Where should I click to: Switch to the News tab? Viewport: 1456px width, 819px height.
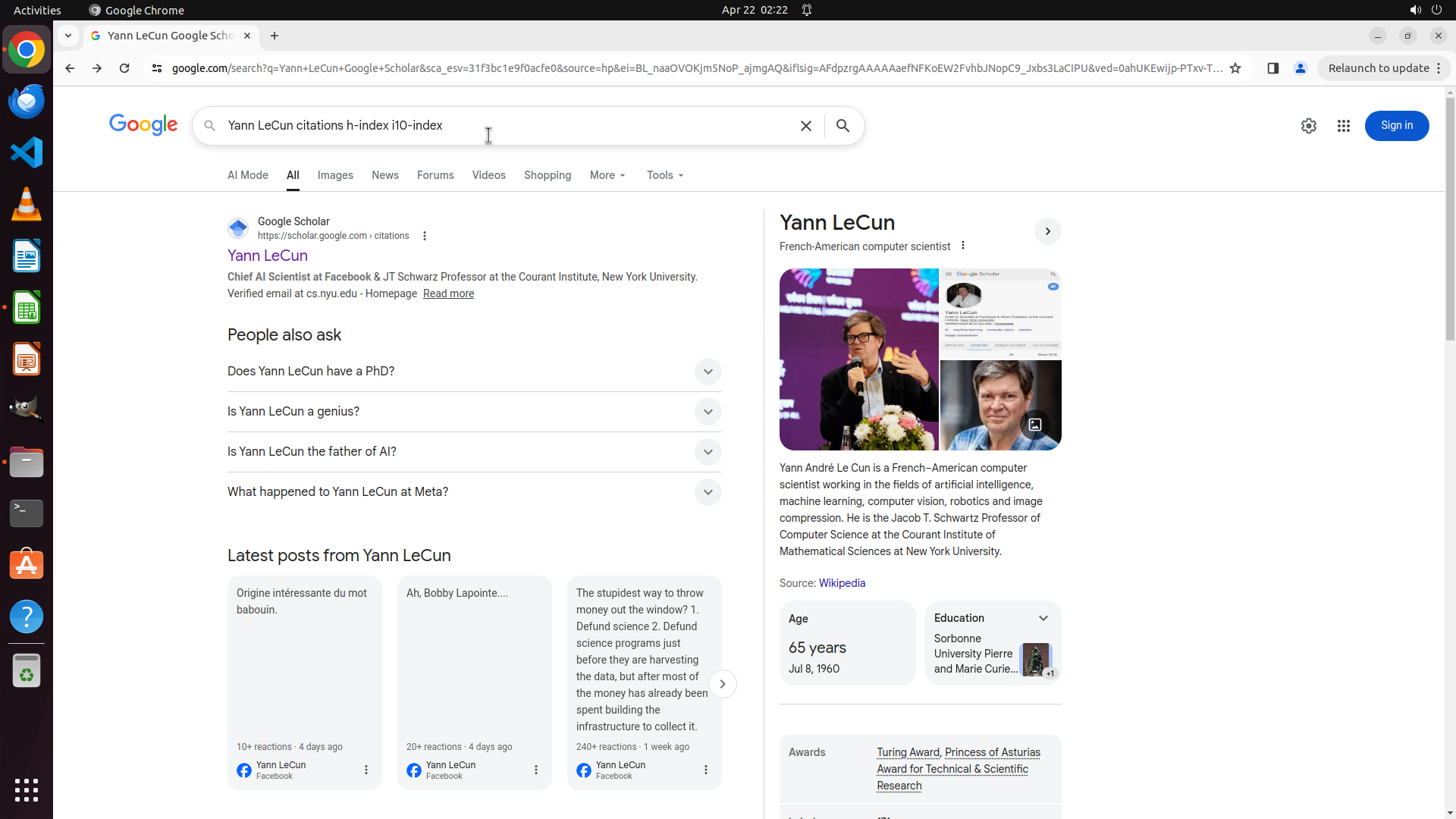tap(384, 175)
